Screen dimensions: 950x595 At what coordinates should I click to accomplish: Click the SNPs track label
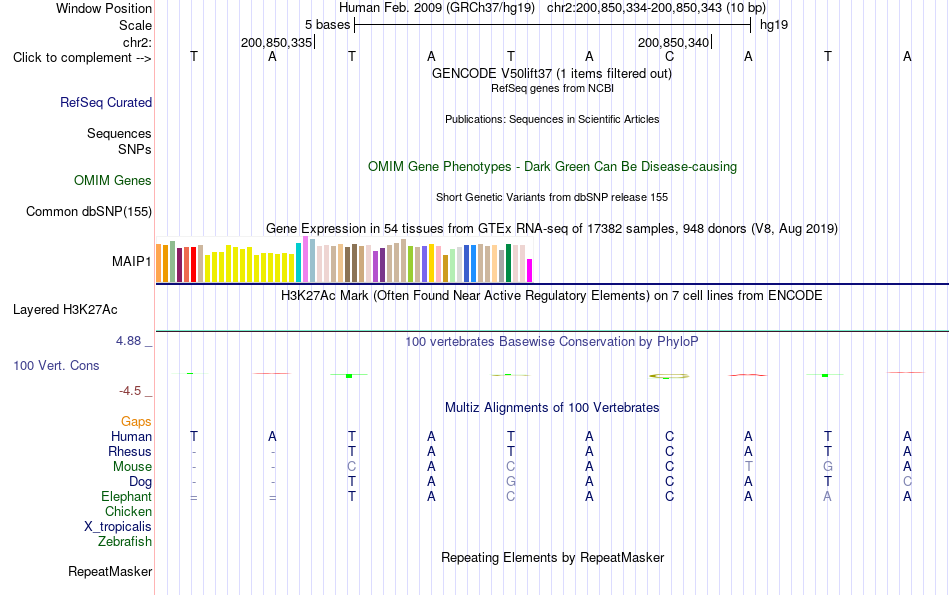pos(135,149)
